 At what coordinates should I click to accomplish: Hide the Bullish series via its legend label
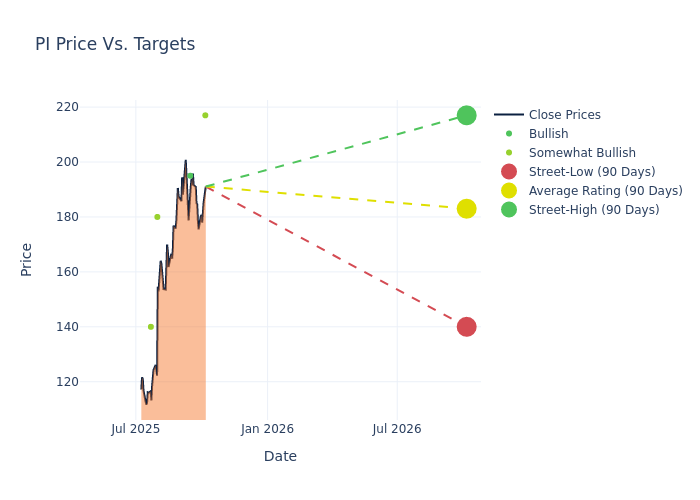click(x=548, y=134)
